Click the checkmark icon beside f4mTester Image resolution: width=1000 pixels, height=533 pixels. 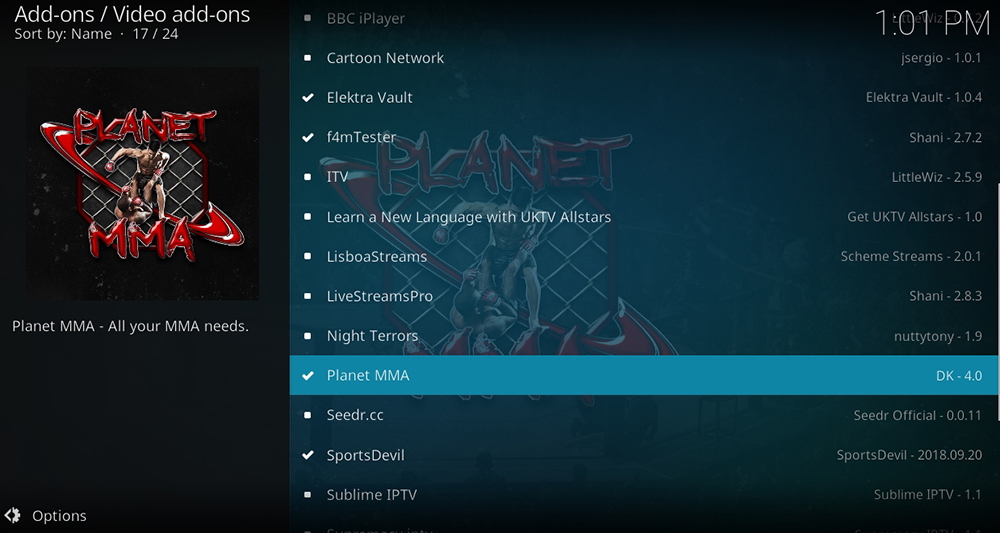[308, 137]
